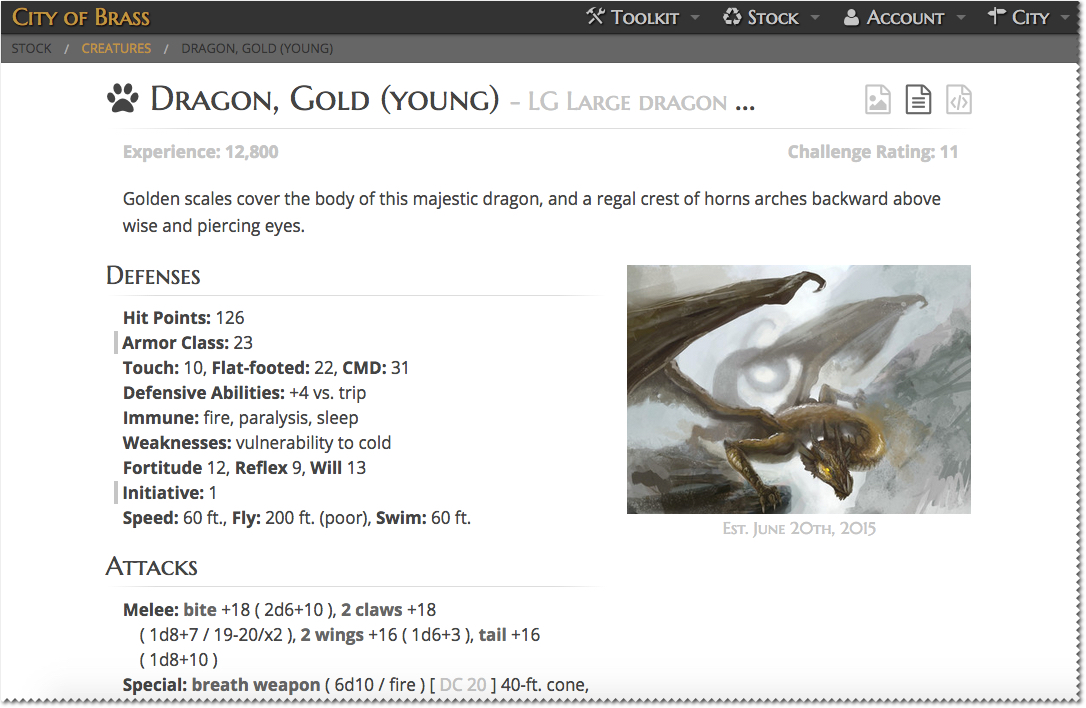Click the bite attack link
The image size is (1086, 708).
pos(200,610)
